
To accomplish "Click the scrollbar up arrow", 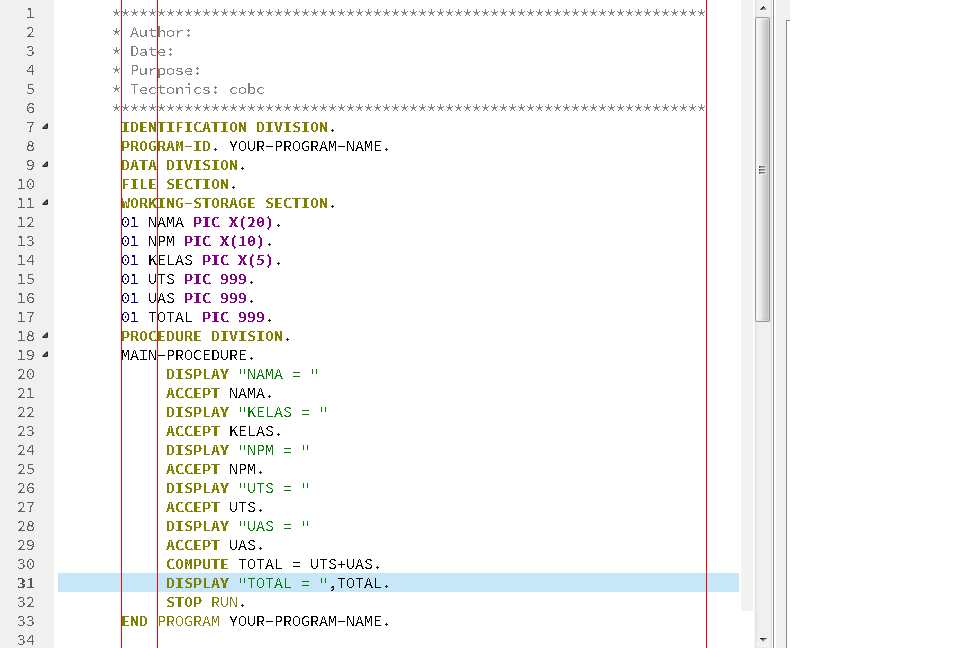I will (762, 8).
